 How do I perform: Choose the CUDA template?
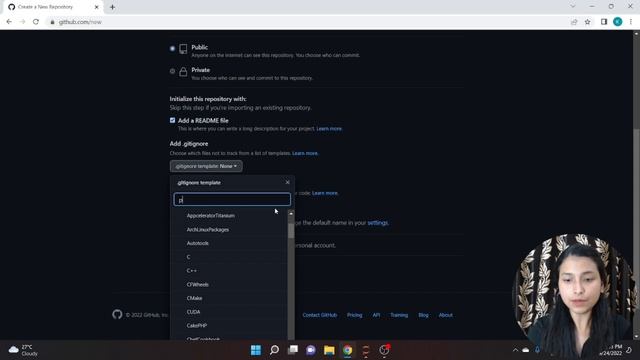pyautogui.click(x=193, y=312)
